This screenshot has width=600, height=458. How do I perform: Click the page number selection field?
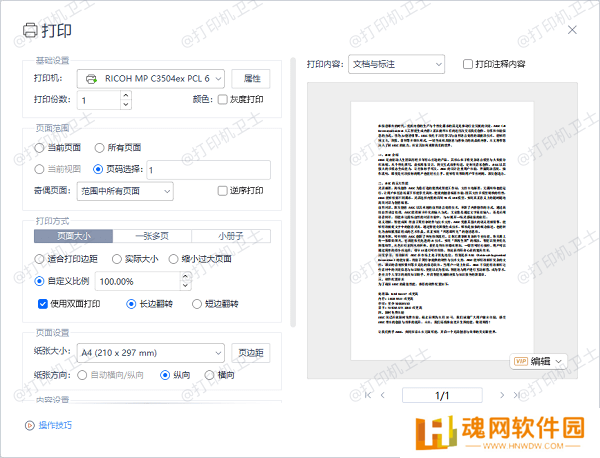pyautogui.click(x=209, y=170)
